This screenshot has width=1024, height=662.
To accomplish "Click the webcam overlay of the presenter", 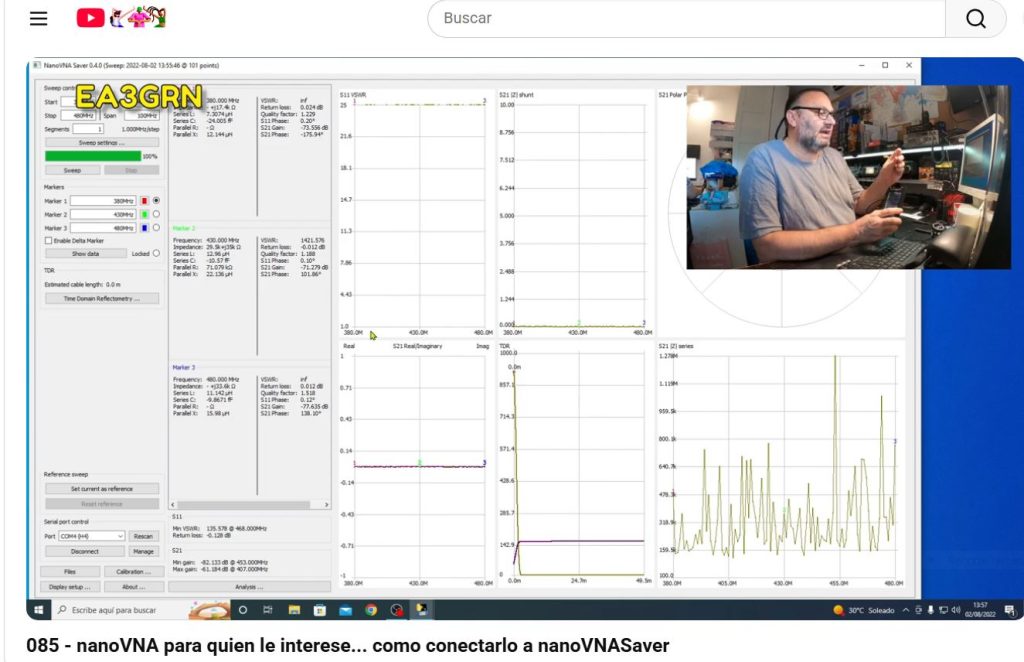I will [x=848, y=177].
